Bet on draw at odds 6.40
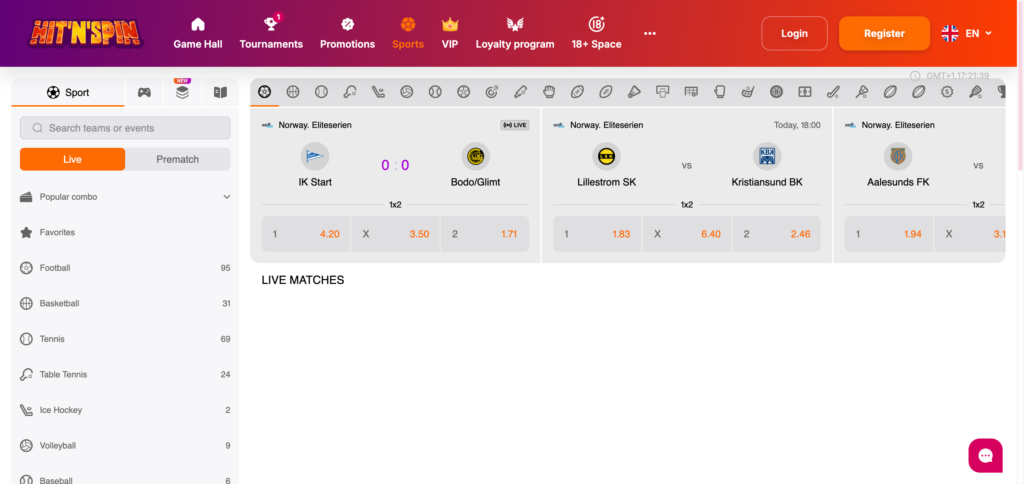1024x484 pixels. coord(687,234)
